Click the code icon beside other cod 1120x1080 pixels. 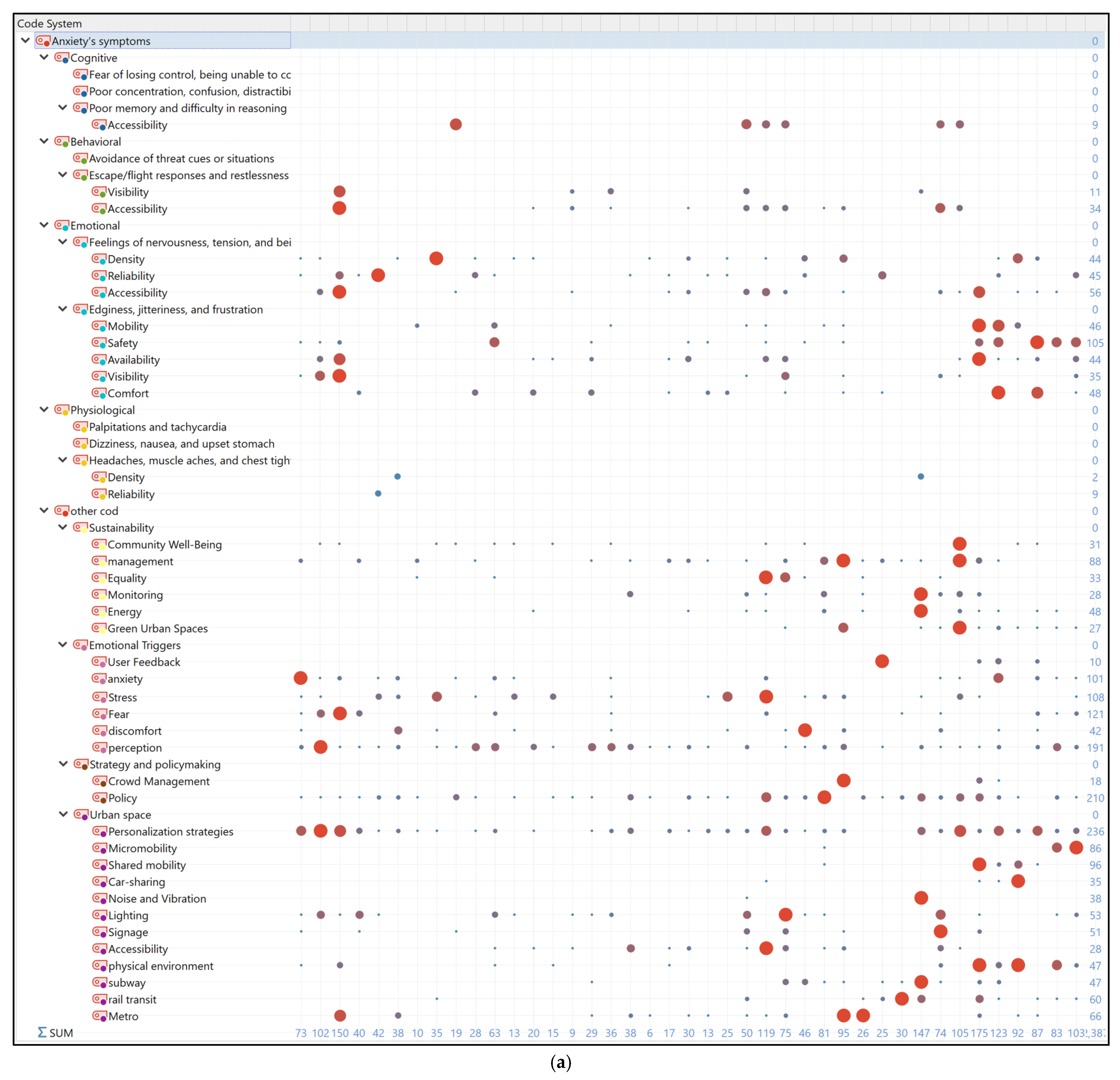[x=62, y=511]
